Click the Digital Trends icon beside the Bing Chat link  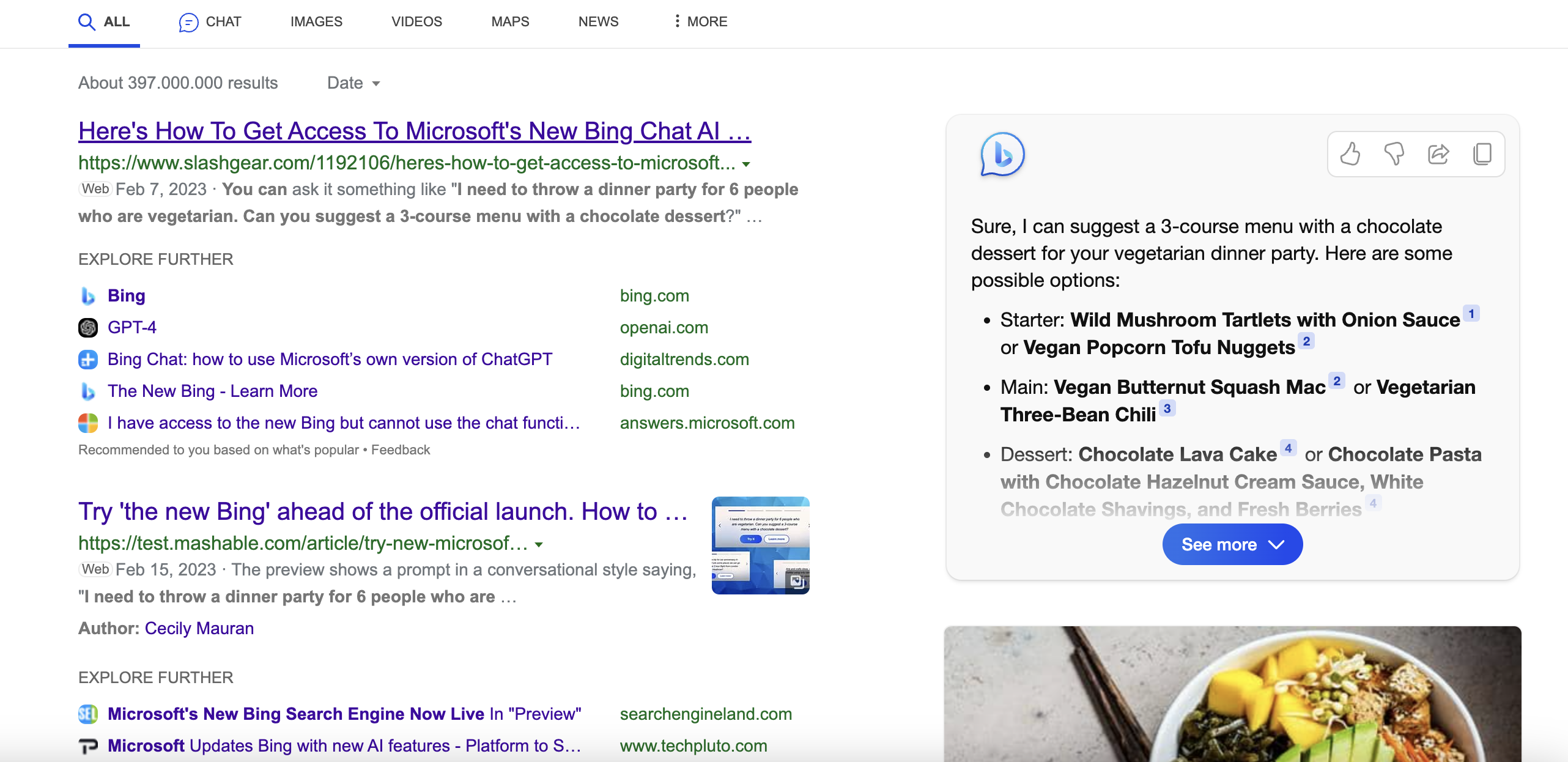88,360
